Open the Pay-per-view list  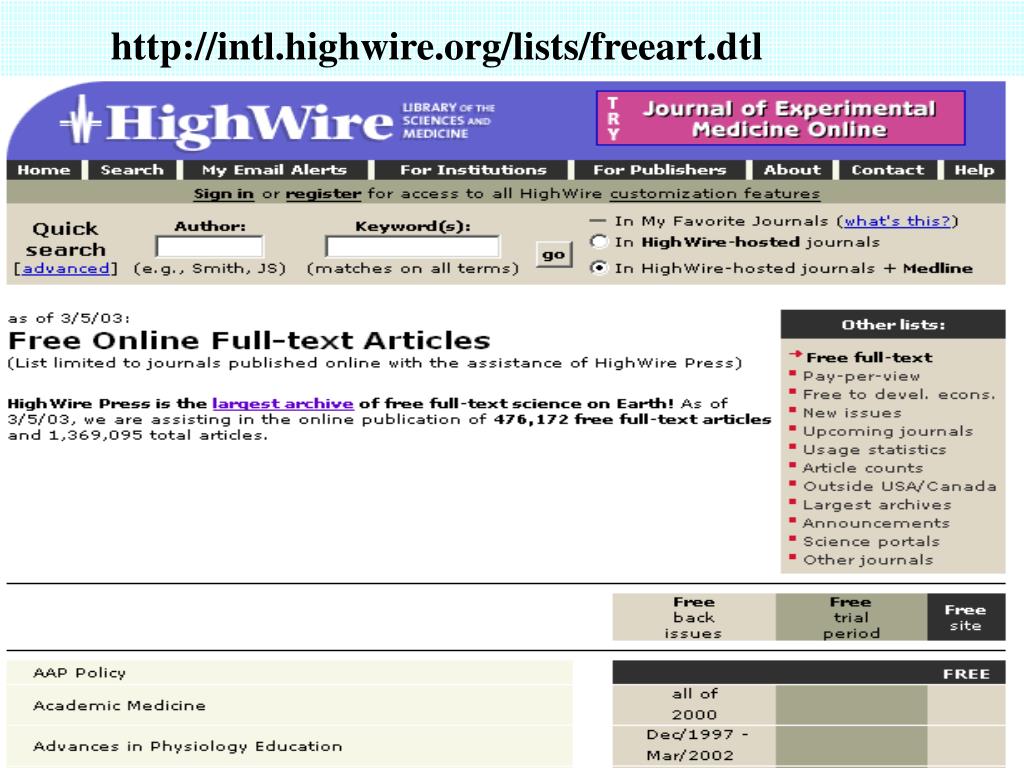[x=861, y=376]
